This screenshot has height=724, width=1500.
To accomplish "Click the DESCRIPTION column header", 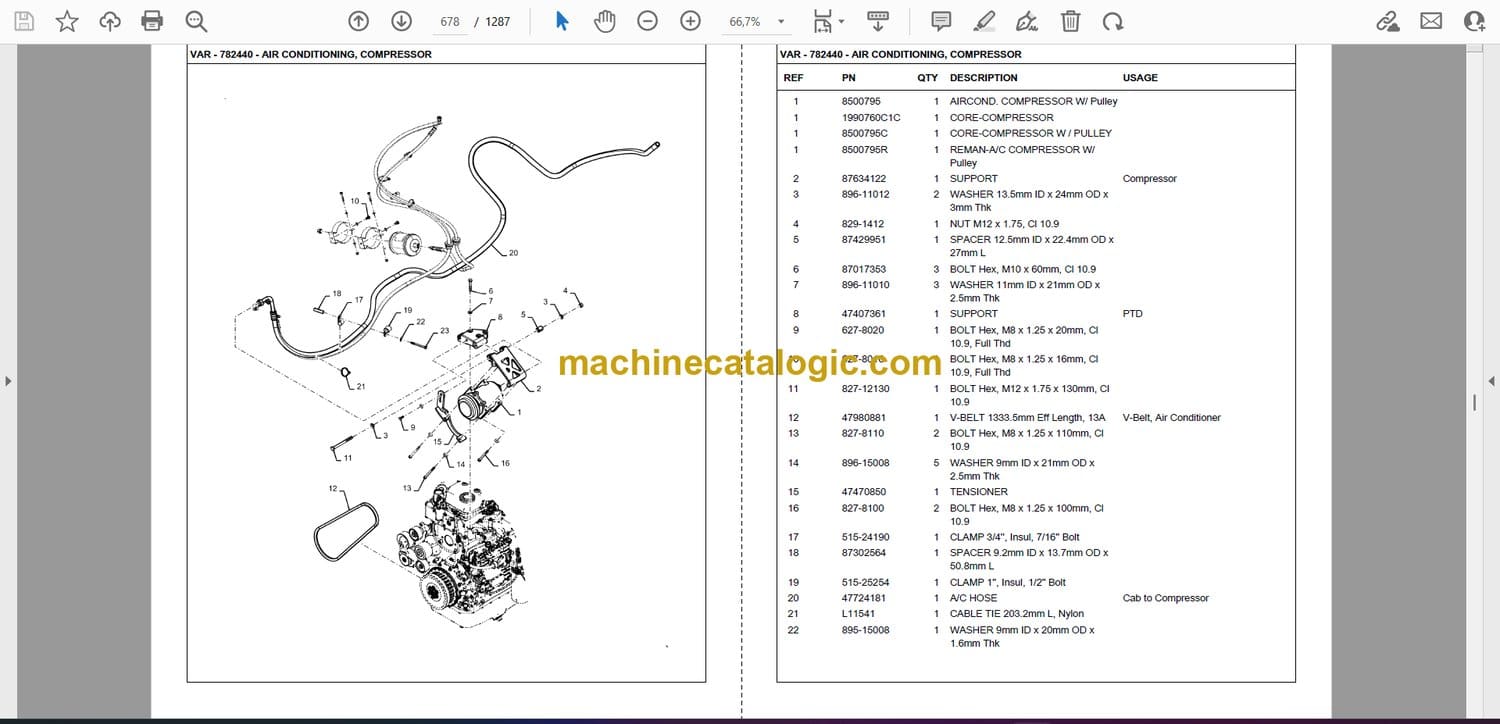I will [x=984, y=78].
